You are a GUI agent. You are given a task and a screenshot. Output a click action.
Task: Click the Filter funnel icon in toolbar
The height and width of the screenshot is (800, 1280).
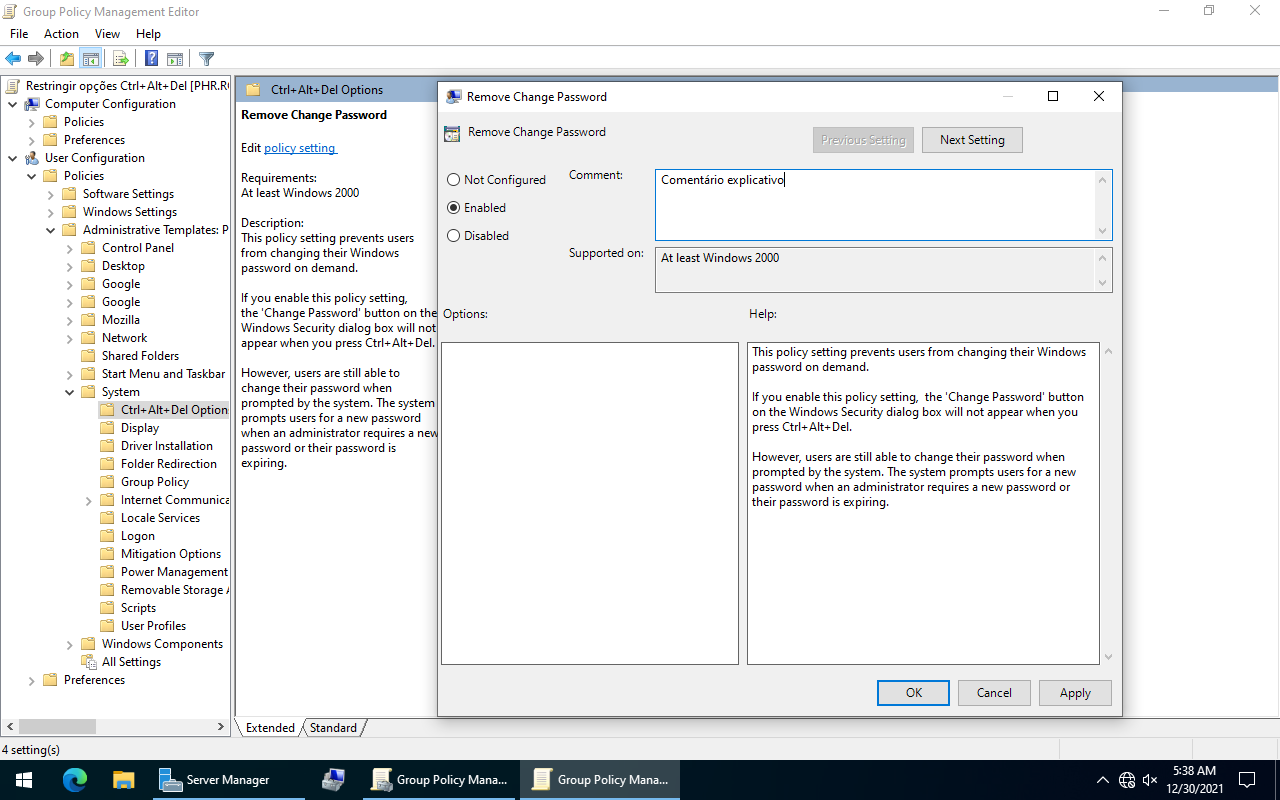click(206, 59)
